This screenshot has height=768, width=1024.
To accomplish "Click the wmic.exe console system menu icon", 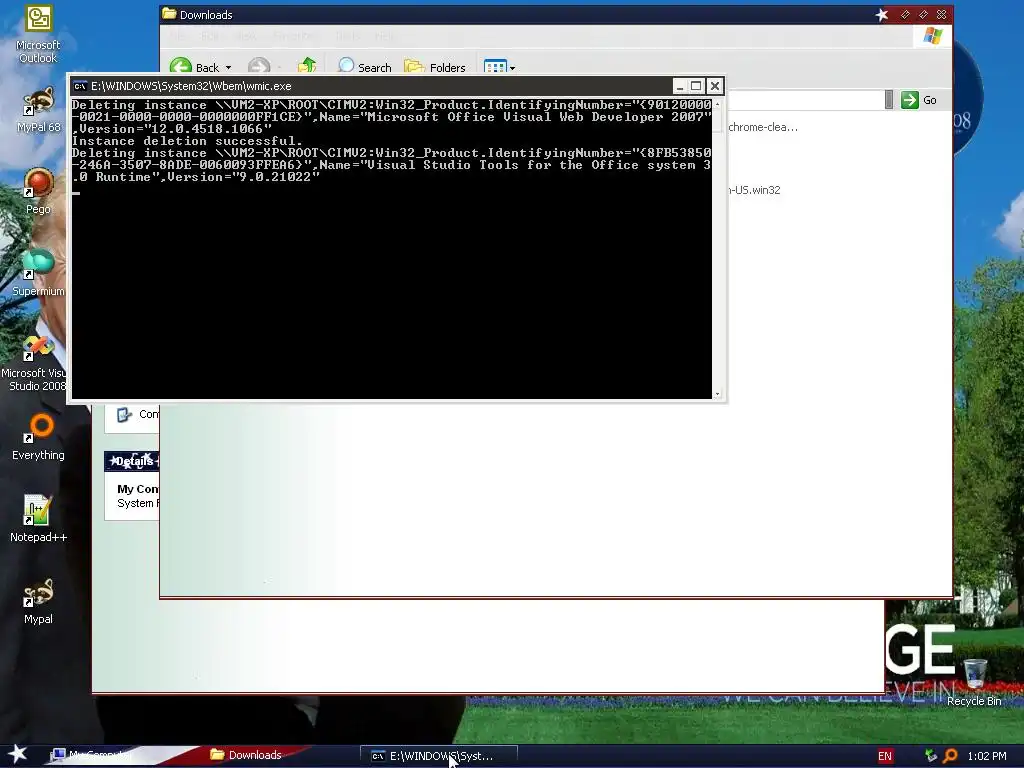I will [x=80, y=86].
